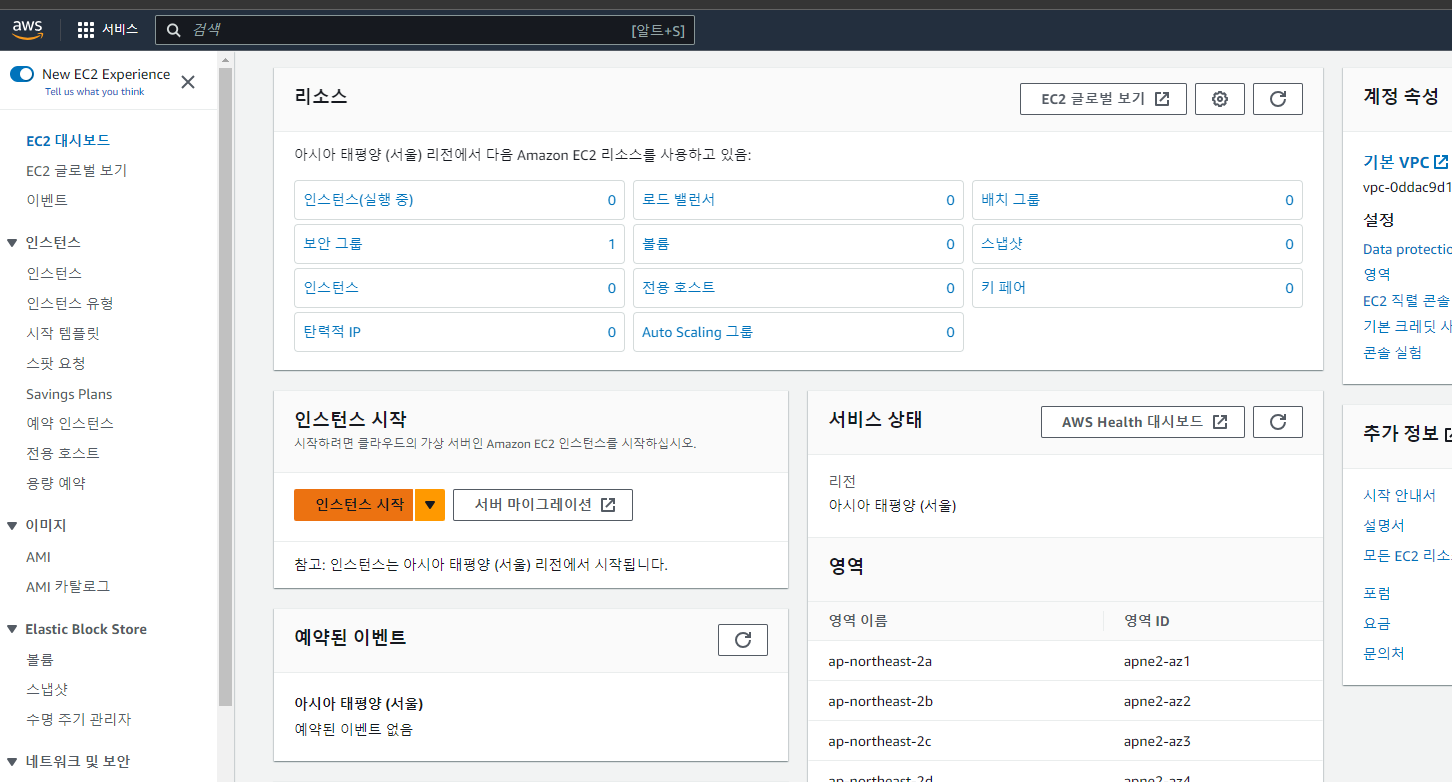Open 보안 그룹 resource link
This screenshot has width=1452, height=782.
[x=333, y=244]
